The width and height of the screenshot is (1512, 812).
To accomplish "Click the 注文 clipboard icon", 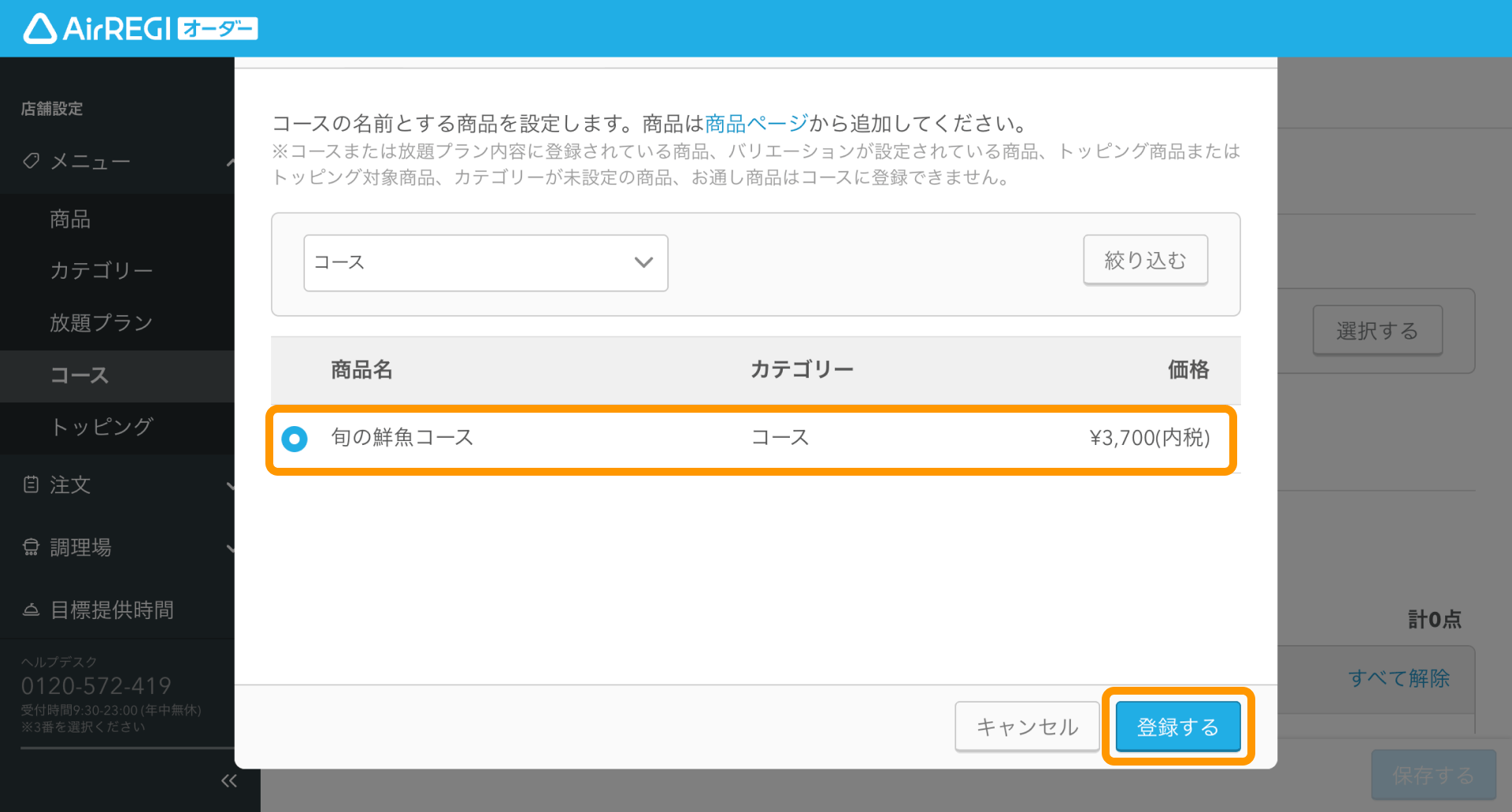I will coord(31,484).
